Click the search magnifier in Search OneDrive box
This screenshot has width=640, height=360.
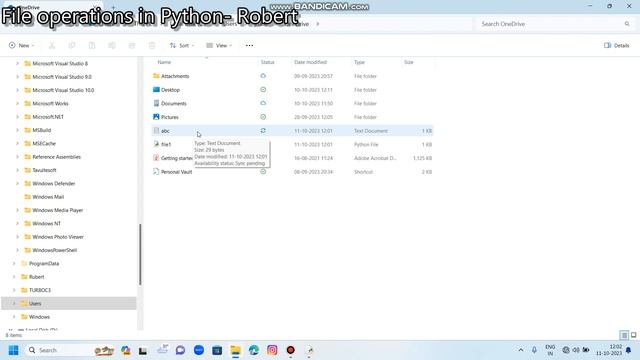[627, 24]
